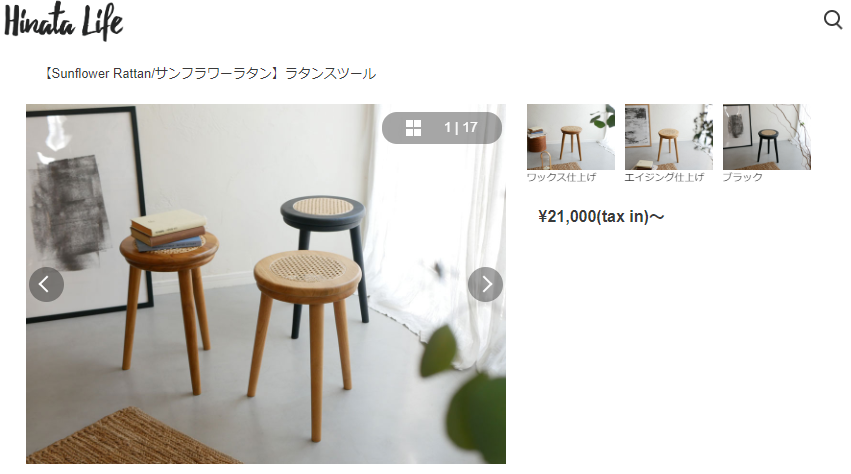The width and height of the screenshot is (851, 474).
Task: Click the Hinata Life logo
Action: point(63,22)
